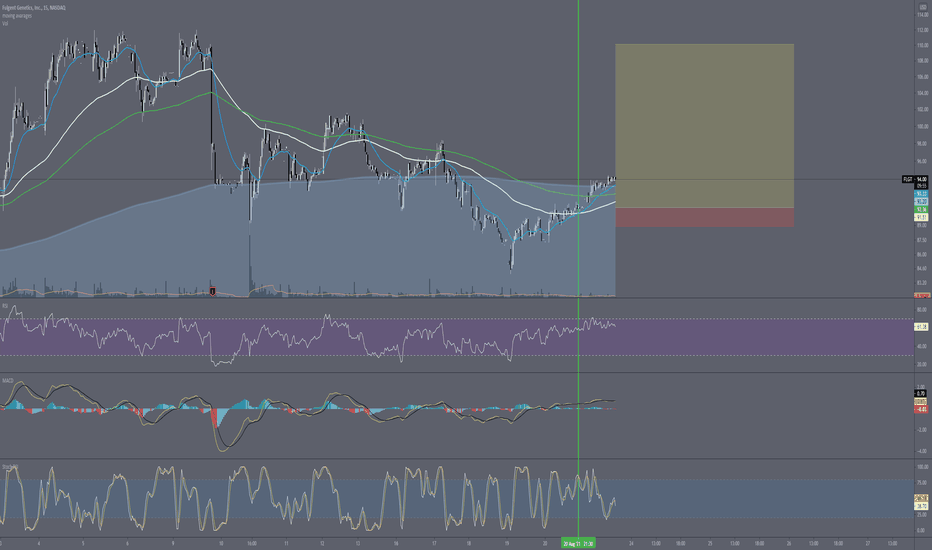Image resolution: width=932 pixels, height=550 pixels.
Task: Select the red stop-loss zone of the position
Action: pos(704,217)
